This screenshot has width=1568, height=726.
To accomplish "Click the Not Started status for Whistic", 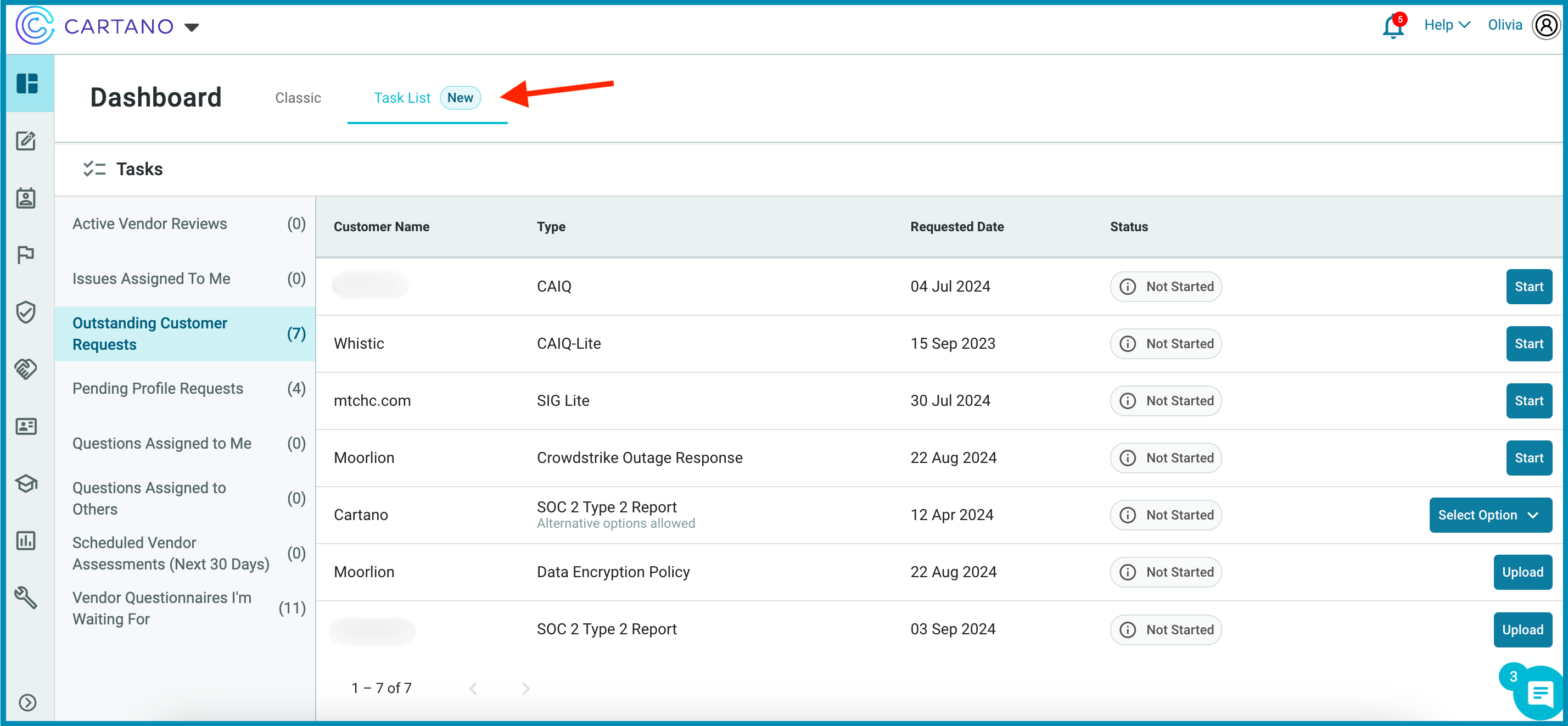I will click(x=1166, y=344).
